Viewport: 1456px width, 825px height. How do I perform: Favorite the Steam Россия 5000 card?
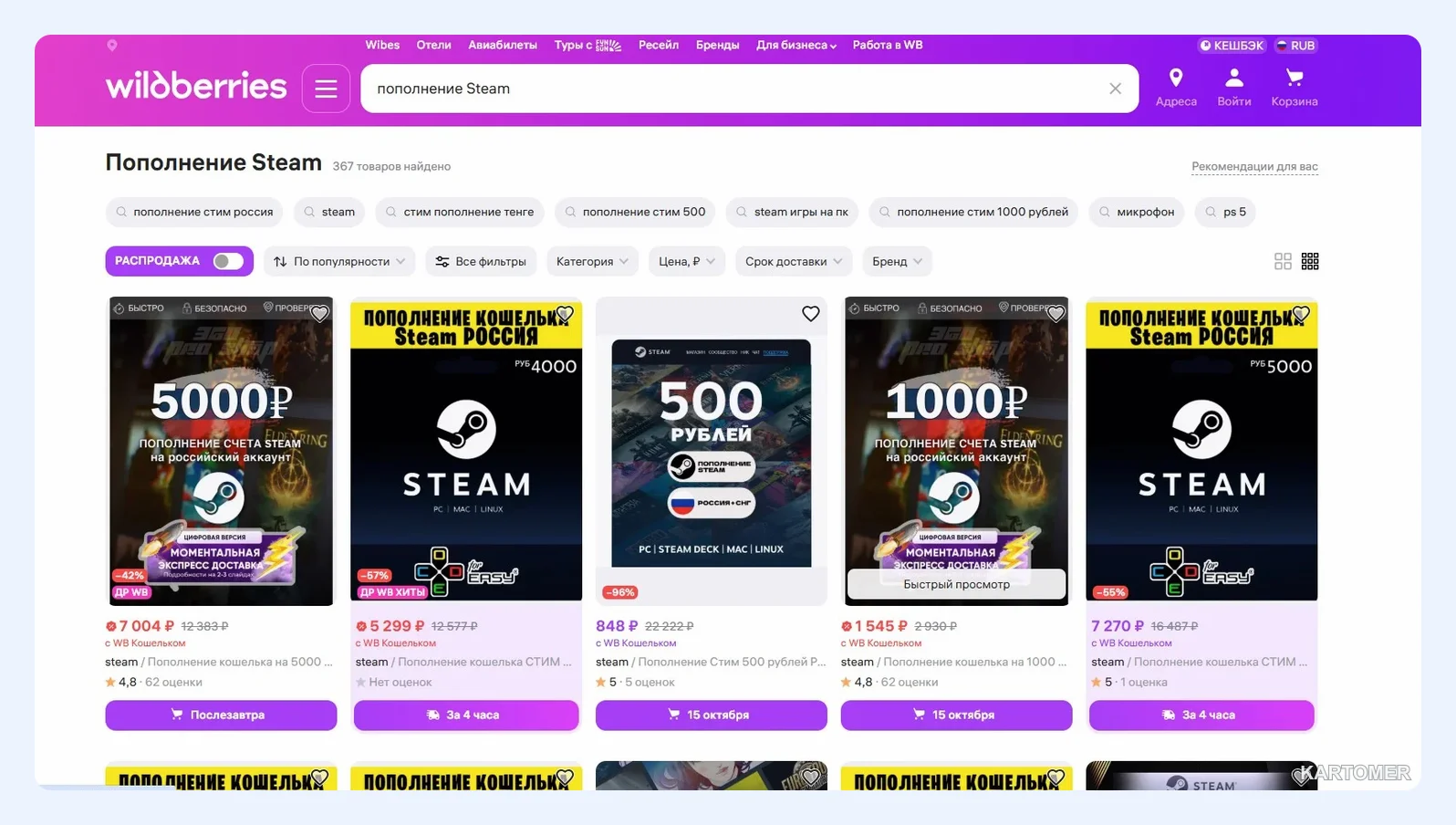[1301, 314]
